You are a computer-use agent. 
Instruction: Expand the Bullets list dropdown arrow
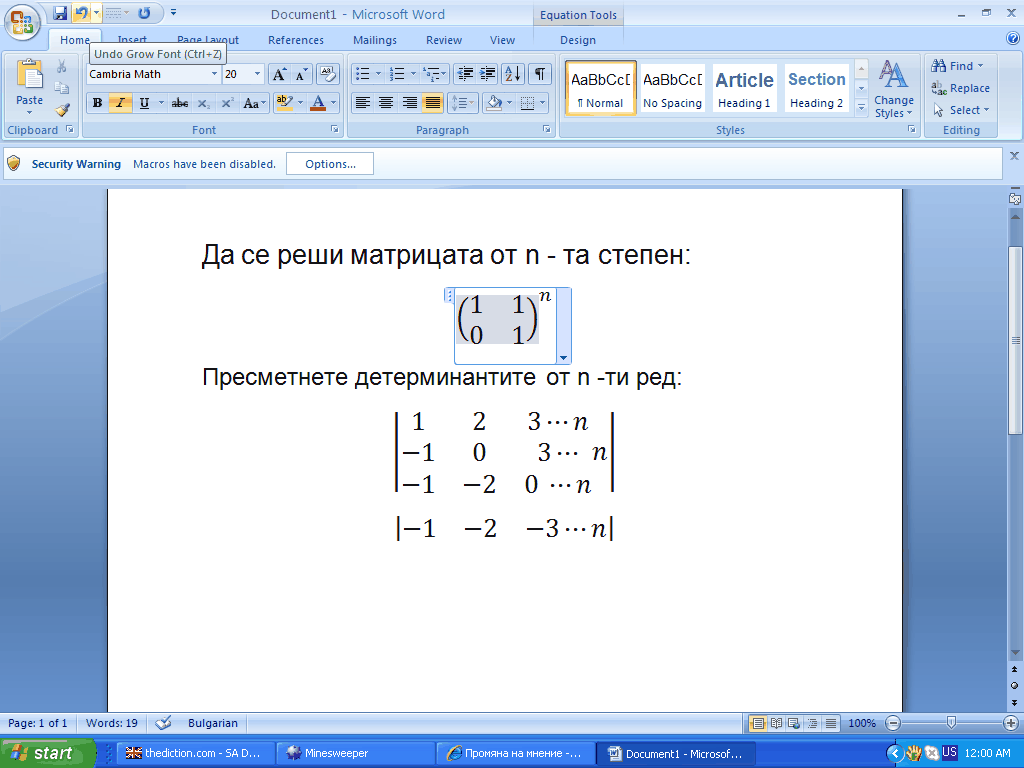click(378, 74)
